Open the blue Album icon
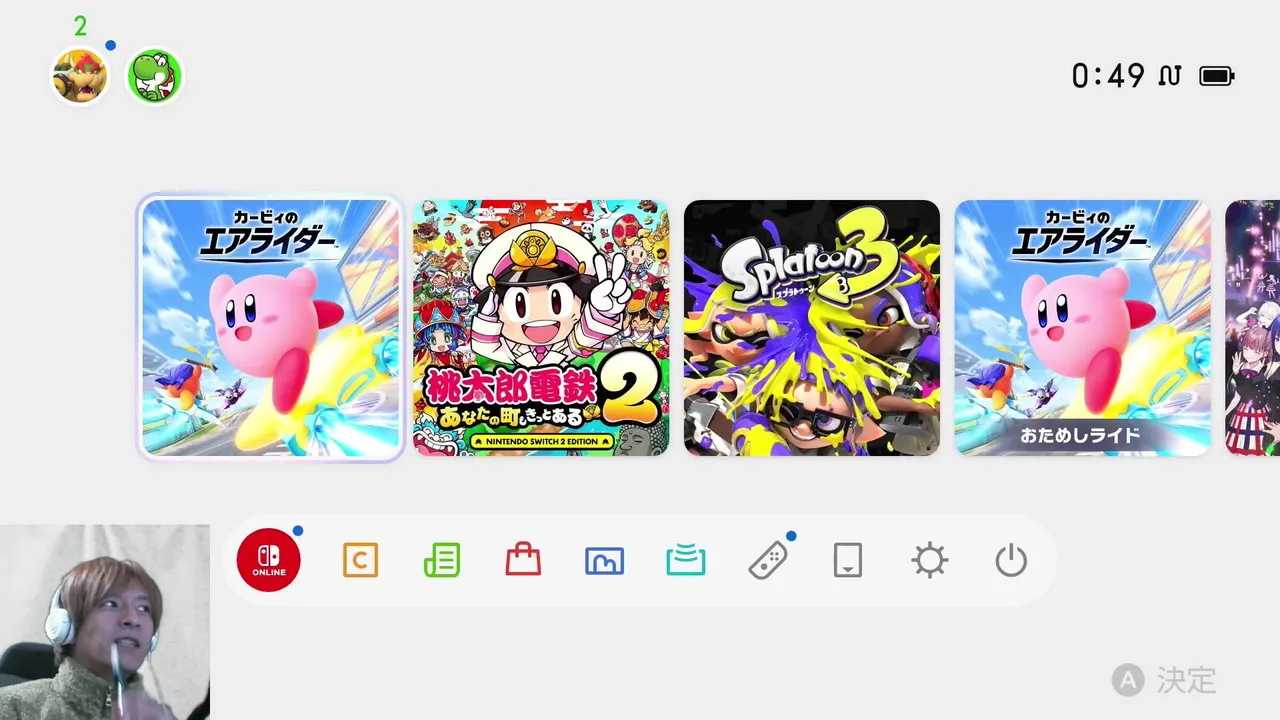Image resolution: width=1280 pixels, height=720 pixels. click(x=604, y=561)
